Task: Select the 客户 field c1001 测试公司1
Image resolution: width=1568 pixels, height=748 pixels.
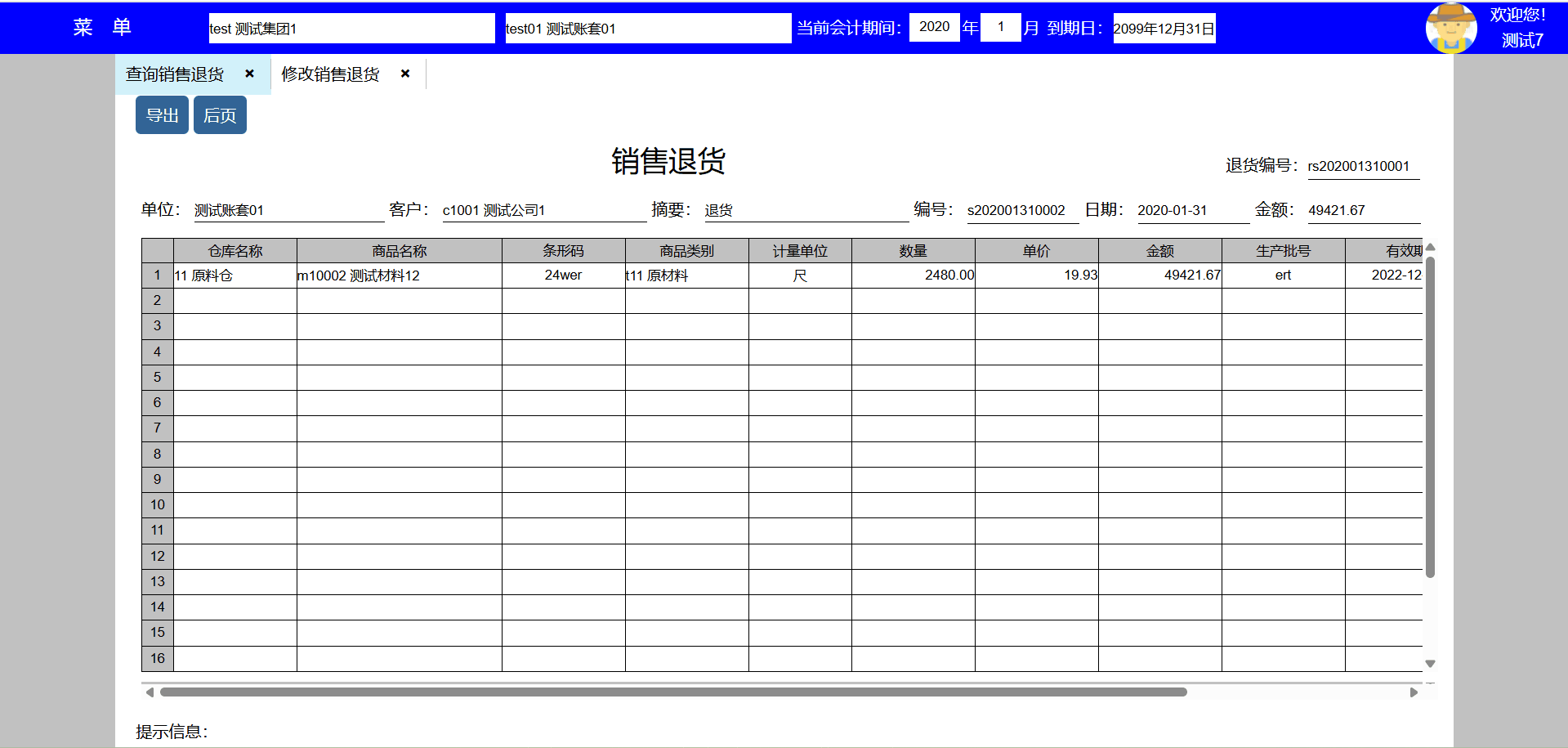Action: tap(543, 210)
